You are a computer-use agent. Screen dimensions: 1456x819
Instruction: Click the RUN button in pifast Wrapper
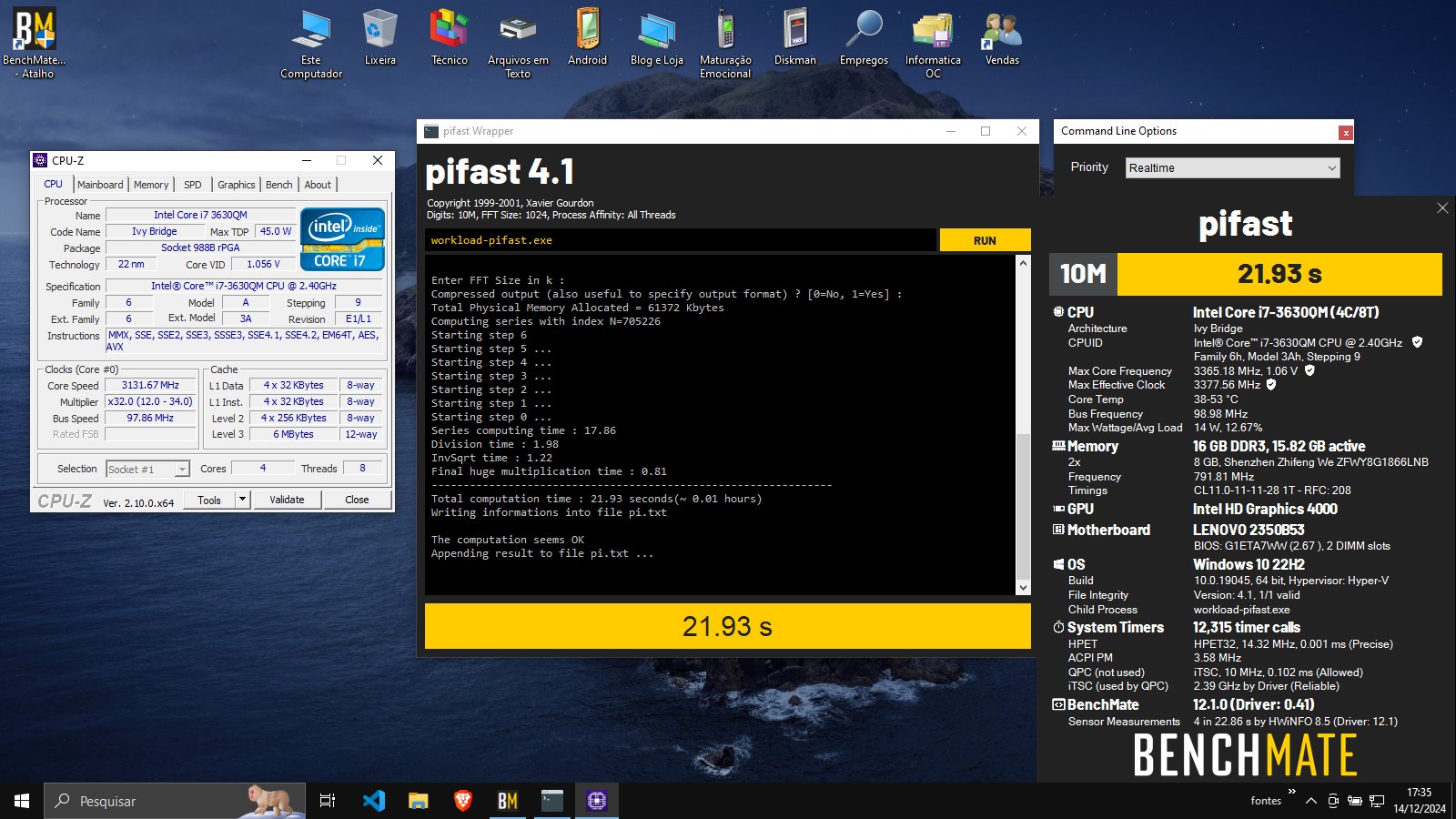985,240
